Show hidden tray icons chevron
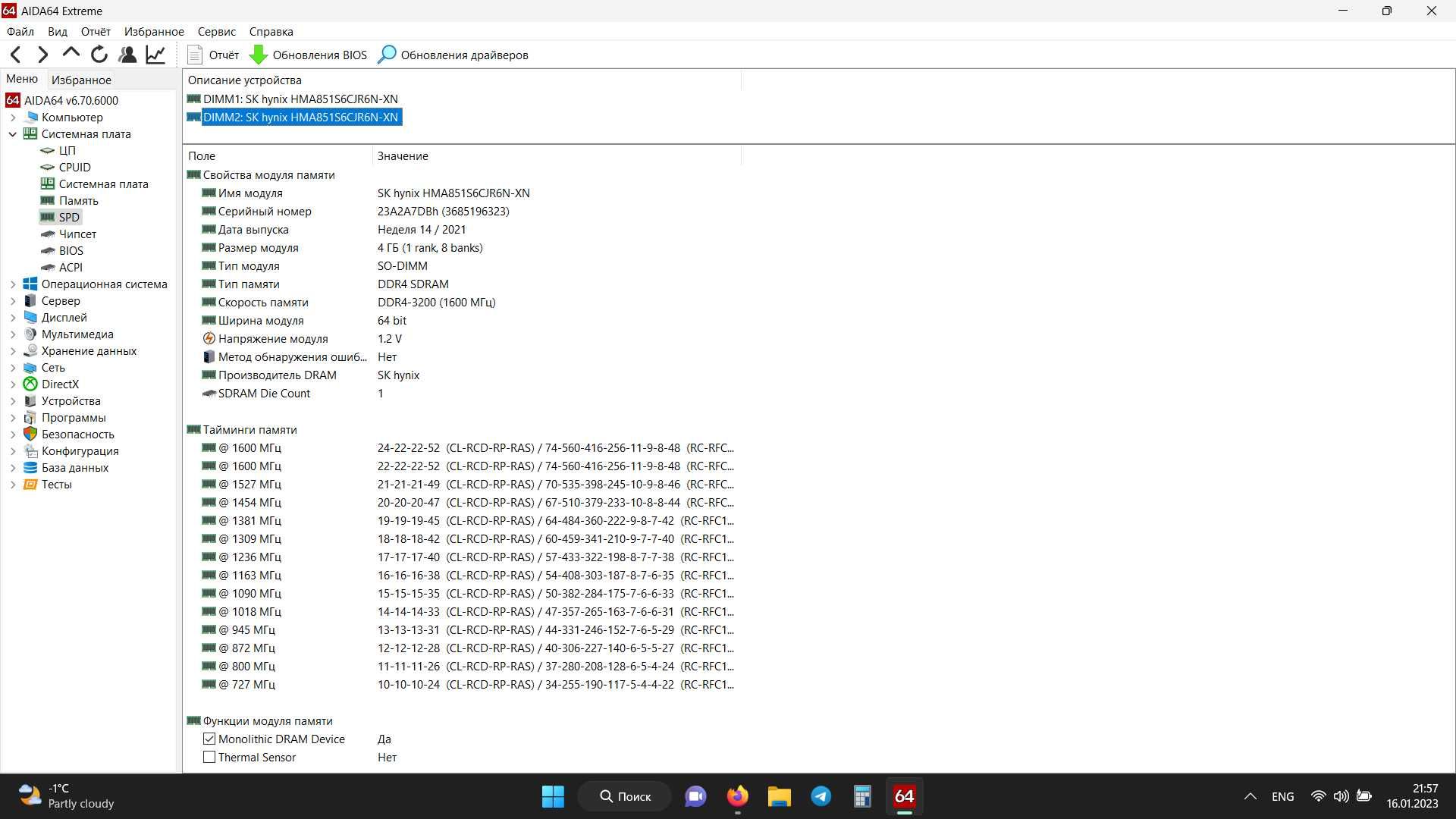Image resolution: width=1456 pixels, height=819 pixels. click(1250, 796)
